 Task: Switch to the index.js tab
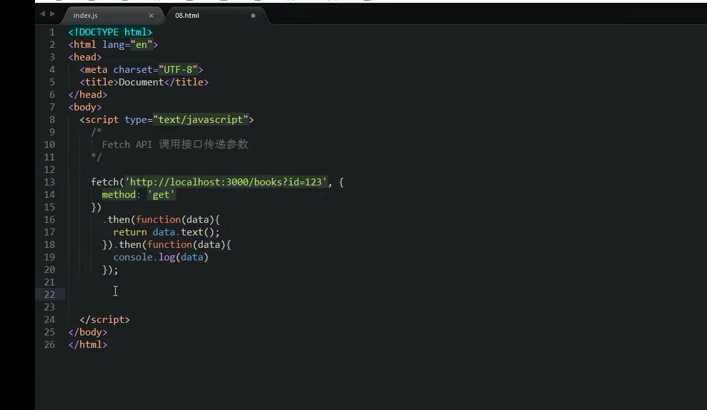tap(85, 15)
